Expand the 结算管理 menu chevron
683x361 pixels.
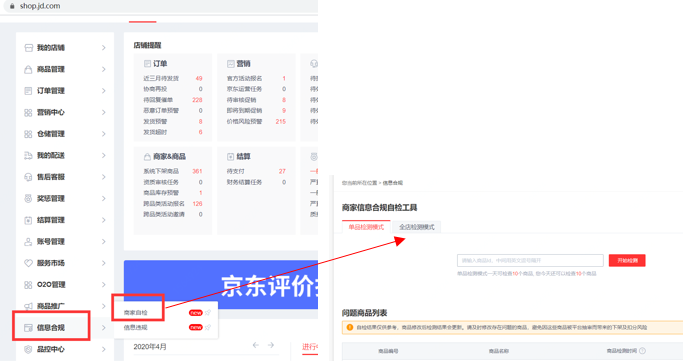tap(104, 220)
